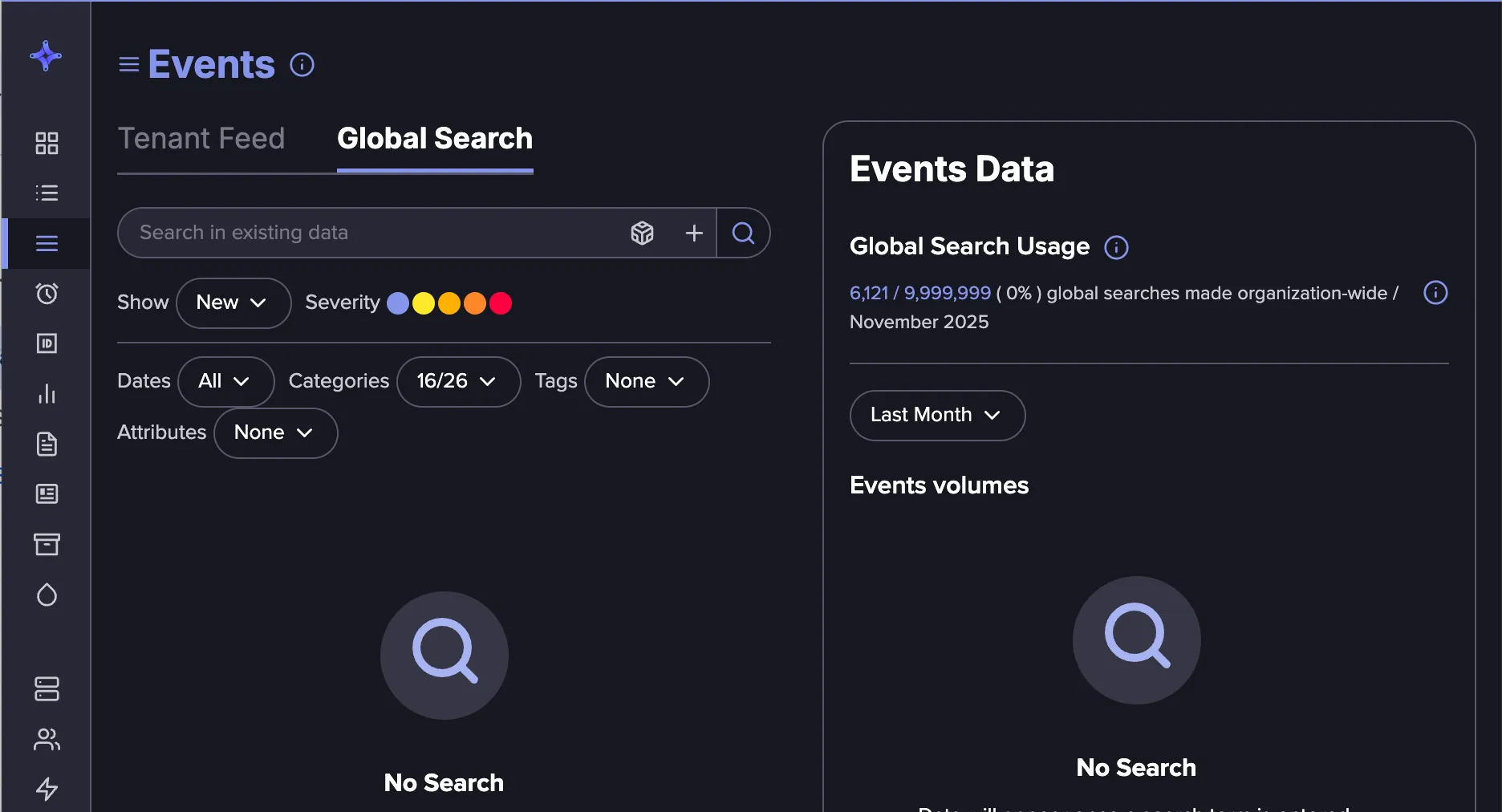Click the cube icon in the search bar
This screenshot has width=1502, height=812.
tap(642, 233)
